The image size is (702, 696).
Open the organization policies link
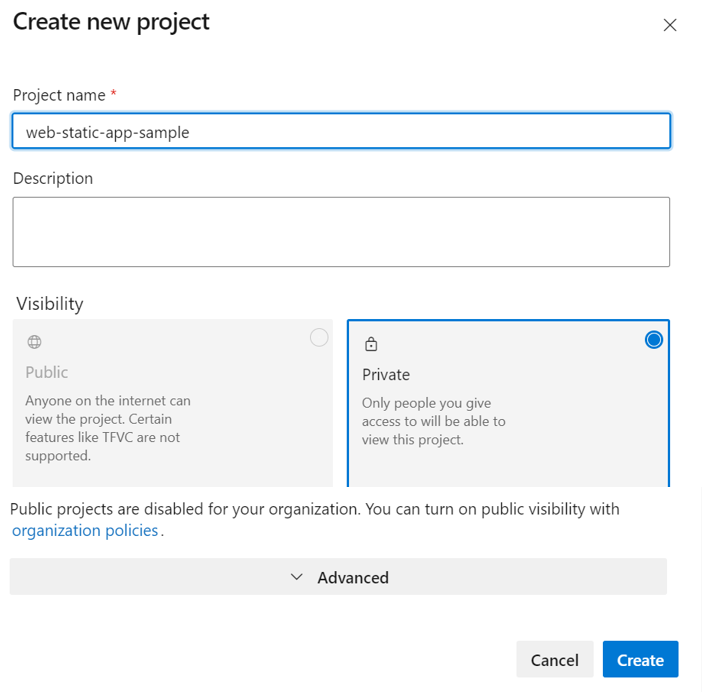[x=85, y=530]
